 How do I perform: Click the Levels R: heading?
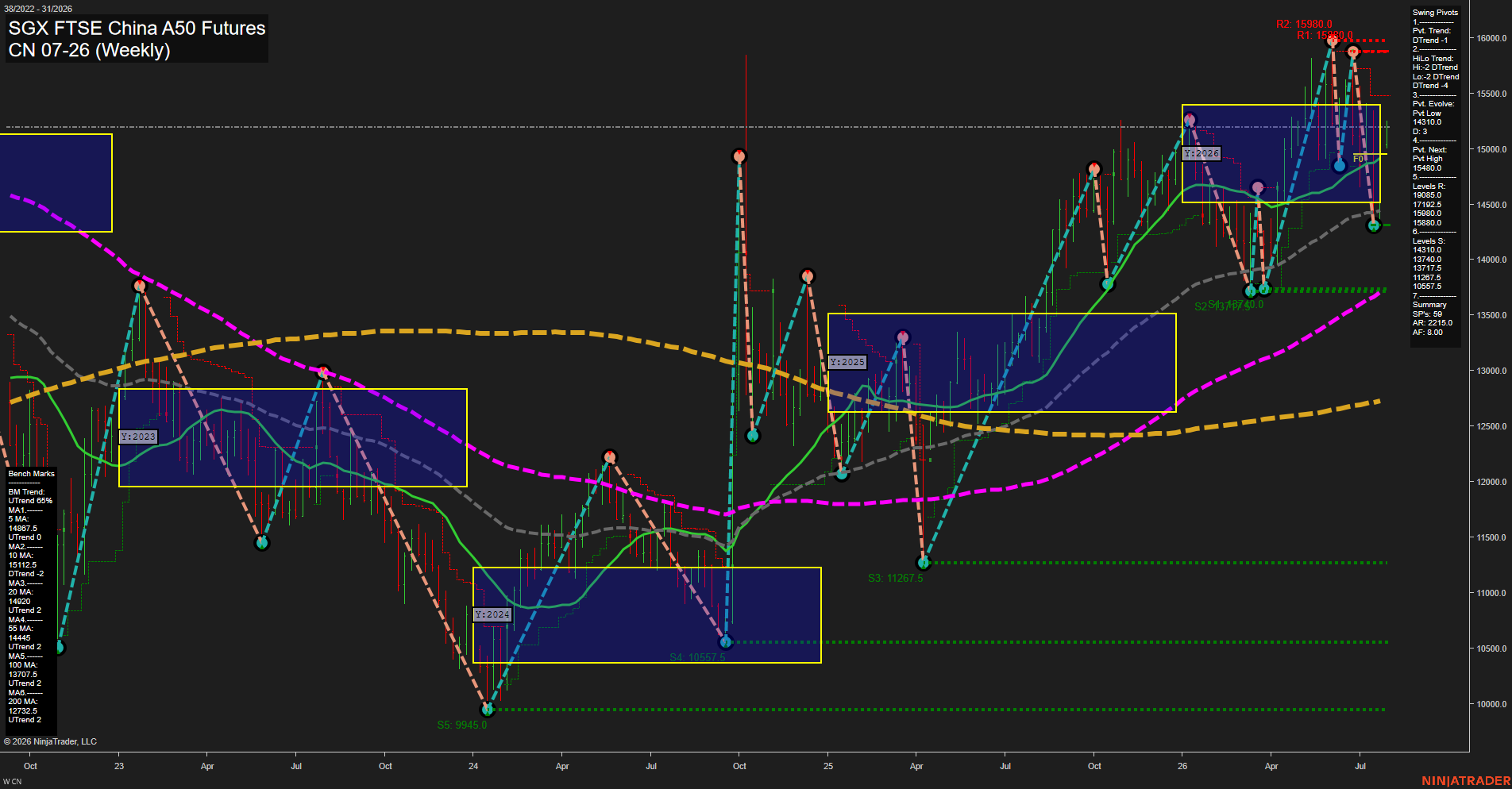tap(1429, 187)
